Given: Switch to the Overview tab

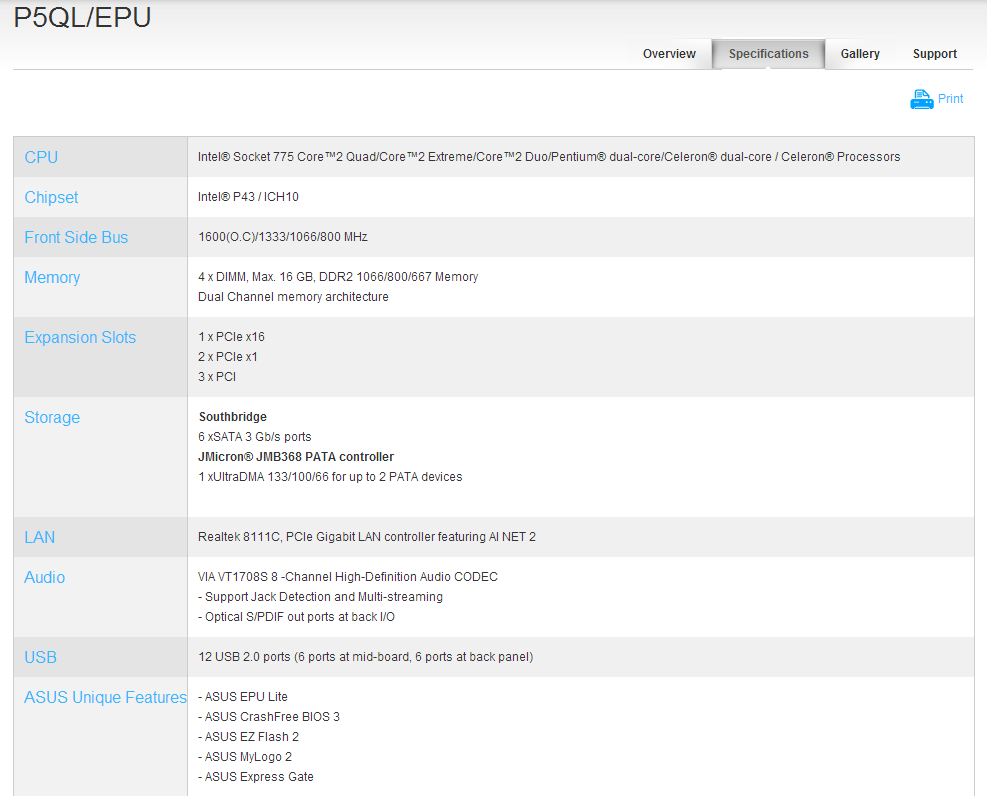Looking at the screenshot, I should [x=669, y=54].
